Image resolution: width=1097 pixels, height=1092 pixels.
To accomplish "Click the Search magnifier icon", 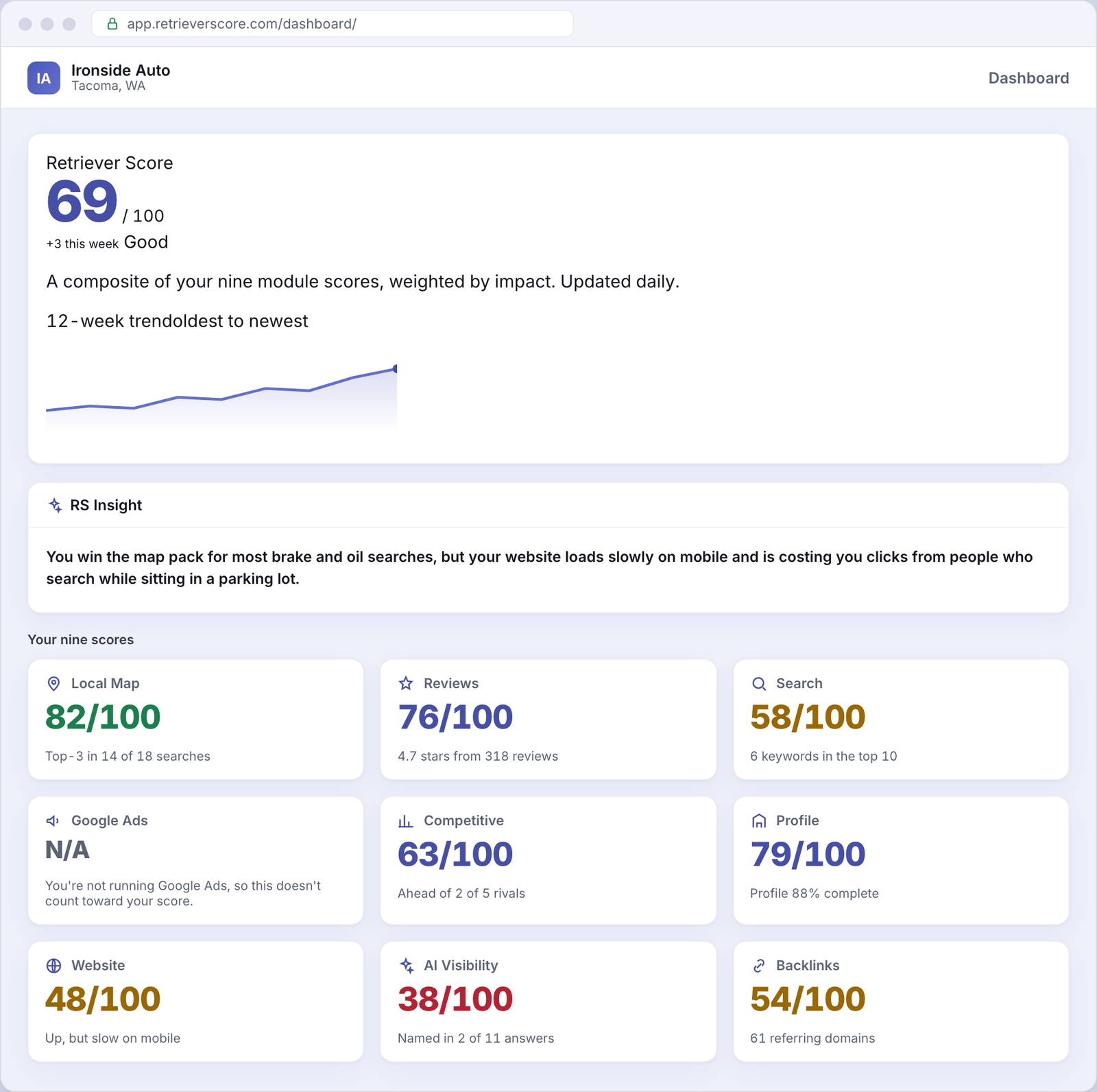I will (x=758, y=683).
